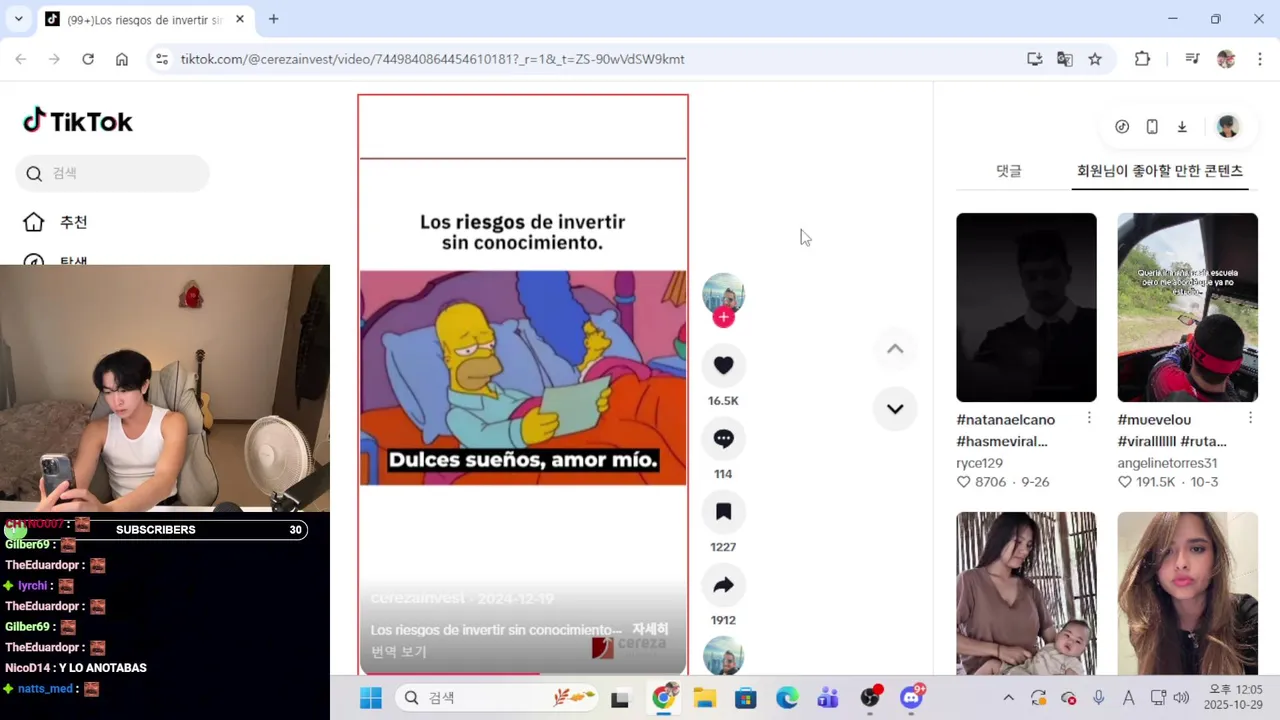The image size is (1280, 720).
Task: Click the site information icon in address bar
Action: (163, 59)
